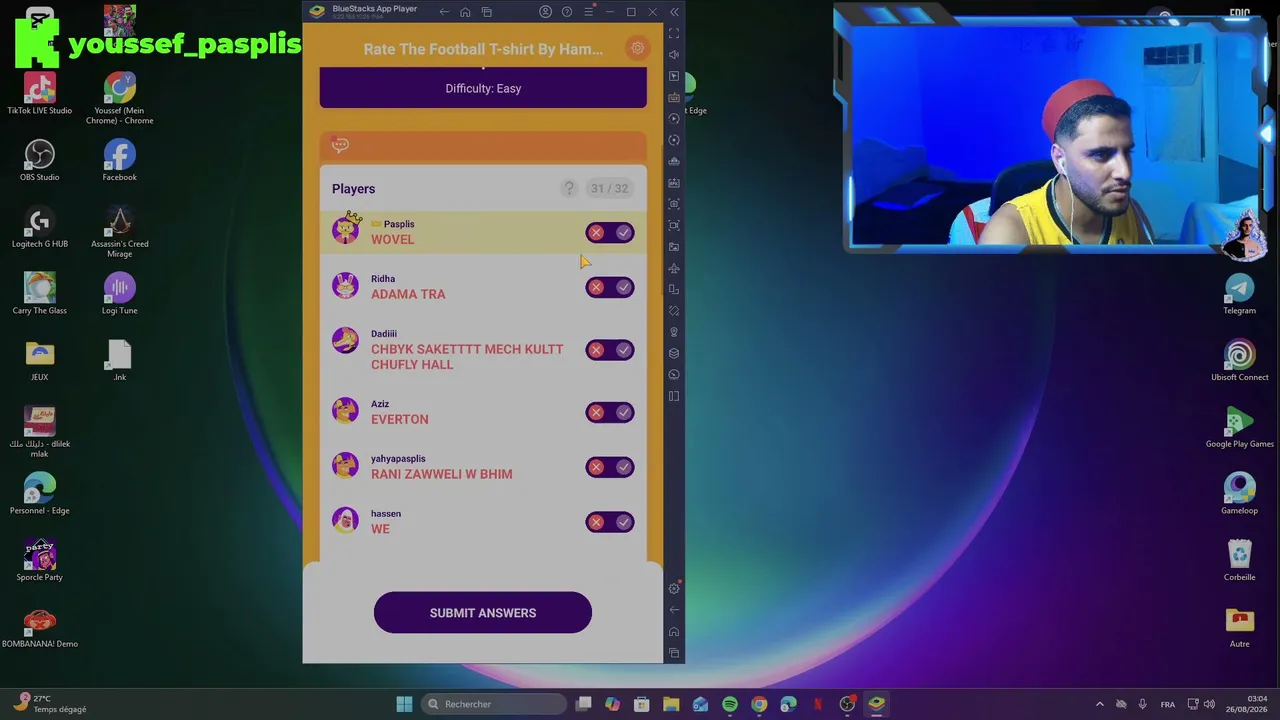Mark Aziz's answer EVERTON as correct
Screen dimensions: 1280x720
624,413
